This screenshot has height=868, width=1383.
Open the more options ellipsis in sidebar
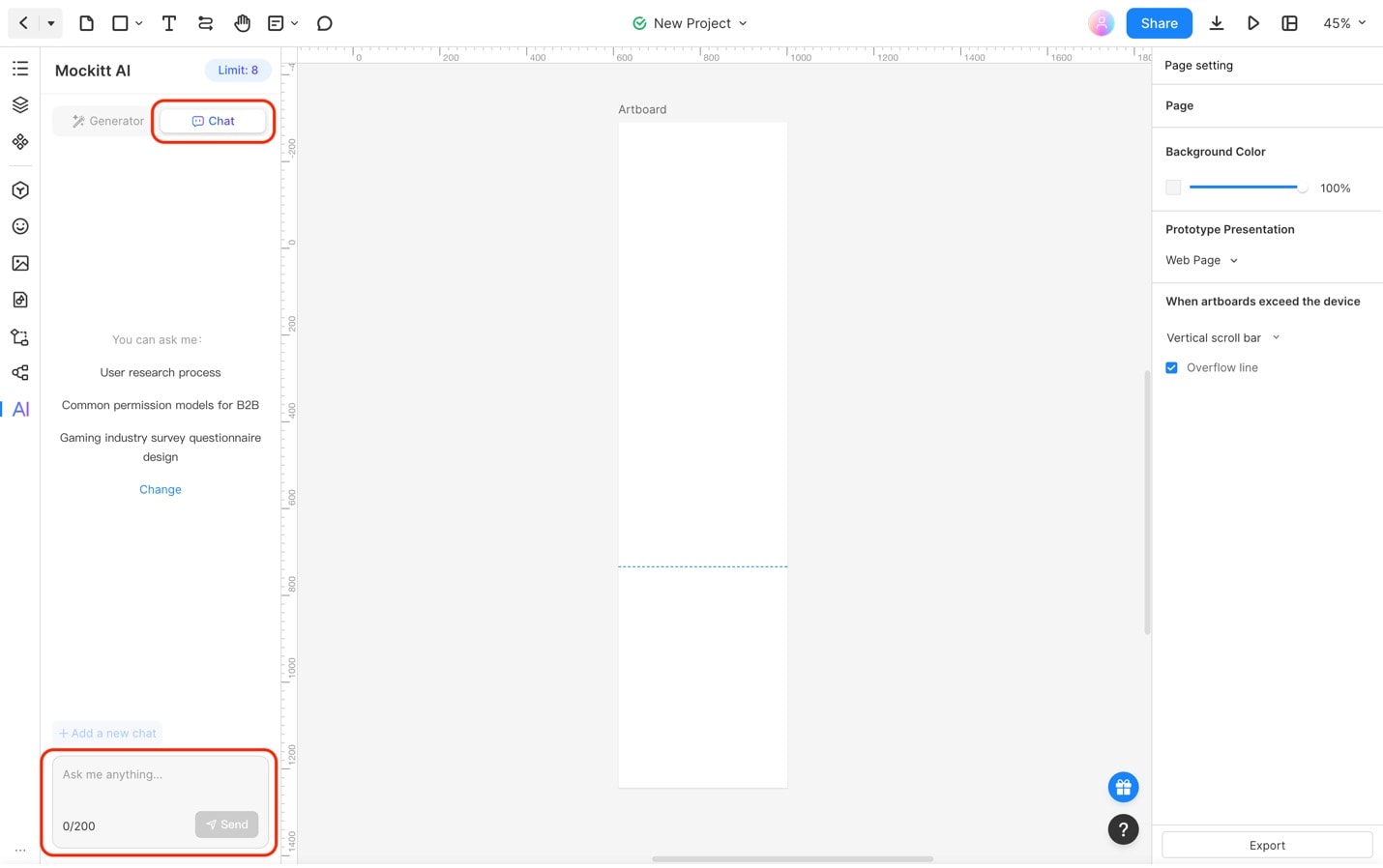tap(20, 851)
